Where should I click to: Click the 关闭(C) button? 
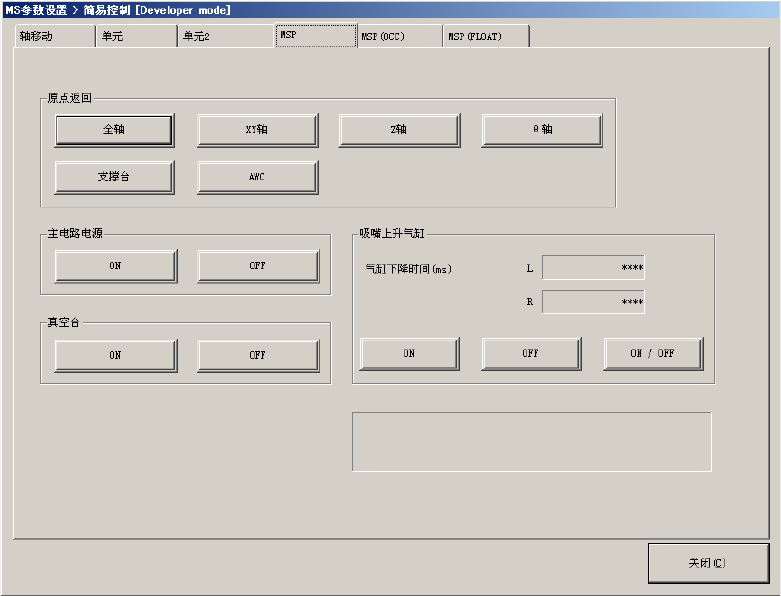pyautogui.click(x=708, y=563)
